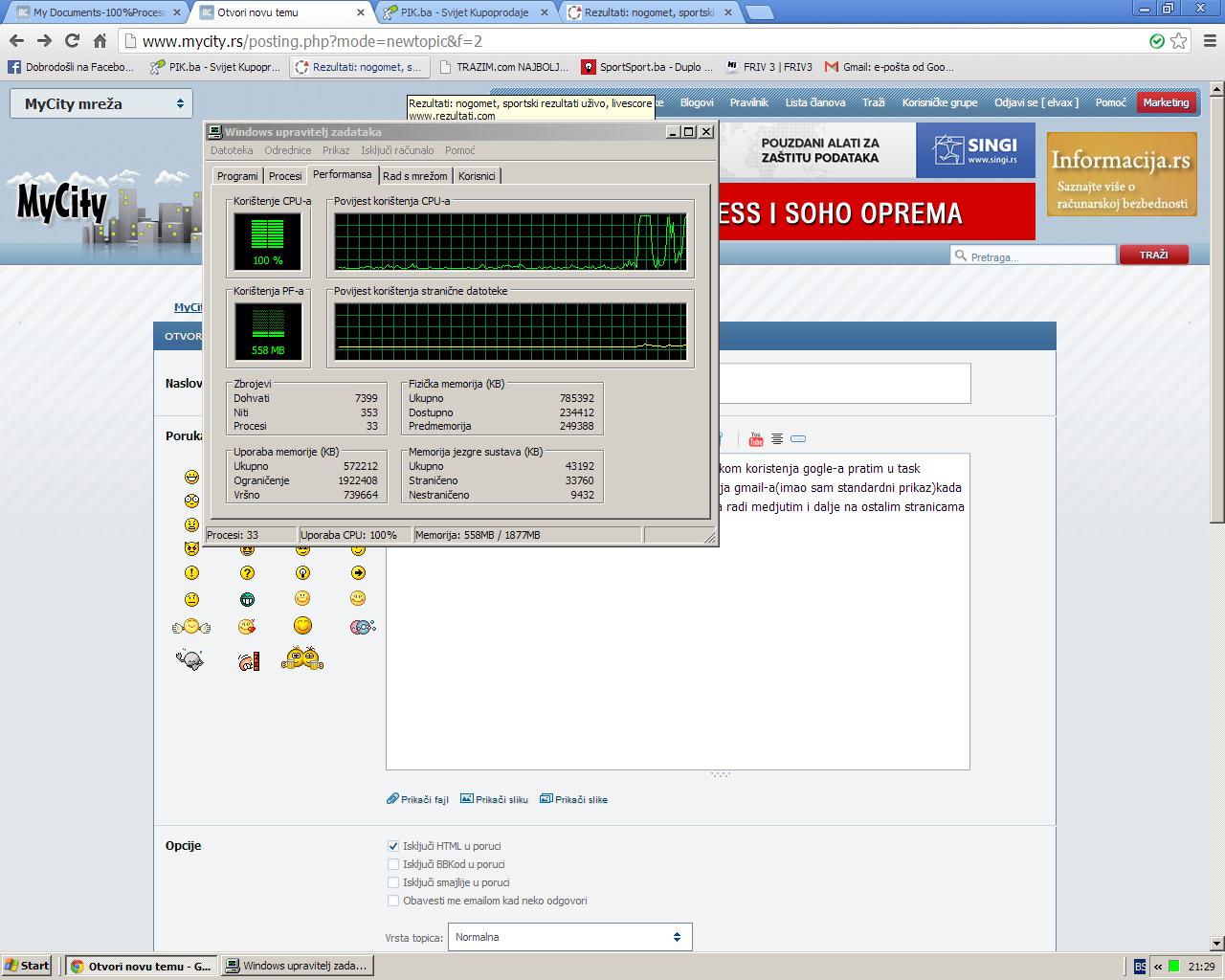Click 'Prikači slike' link
1225x980 pixels.
click(573, 799)
